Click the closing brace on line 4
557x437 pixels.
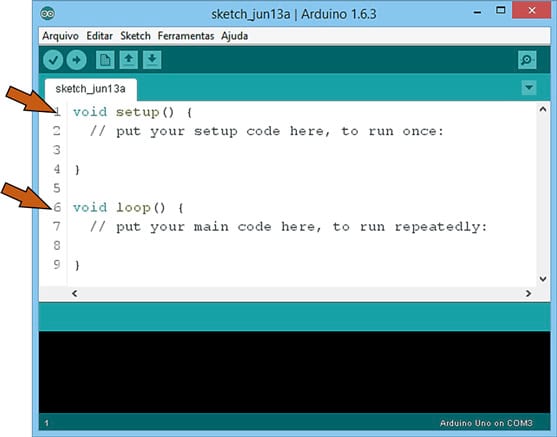77,170
